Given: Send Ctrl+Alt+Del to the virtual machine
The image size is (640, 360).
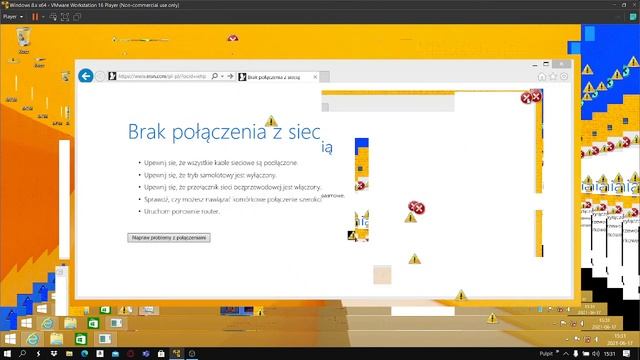Looking at the screenshot, I should pyautogui.click(x=53, y=17).
